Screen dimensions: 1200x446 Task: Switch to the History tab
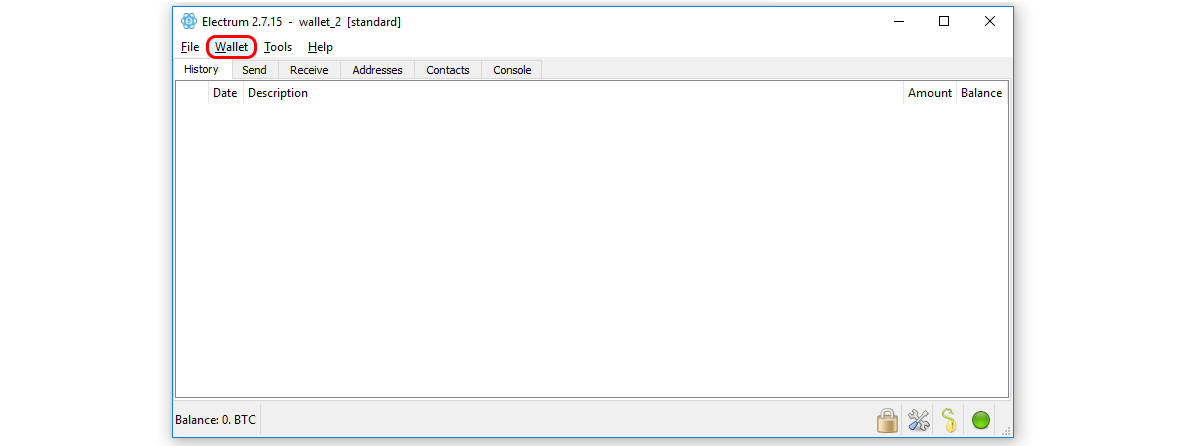(x=202, y=69)
